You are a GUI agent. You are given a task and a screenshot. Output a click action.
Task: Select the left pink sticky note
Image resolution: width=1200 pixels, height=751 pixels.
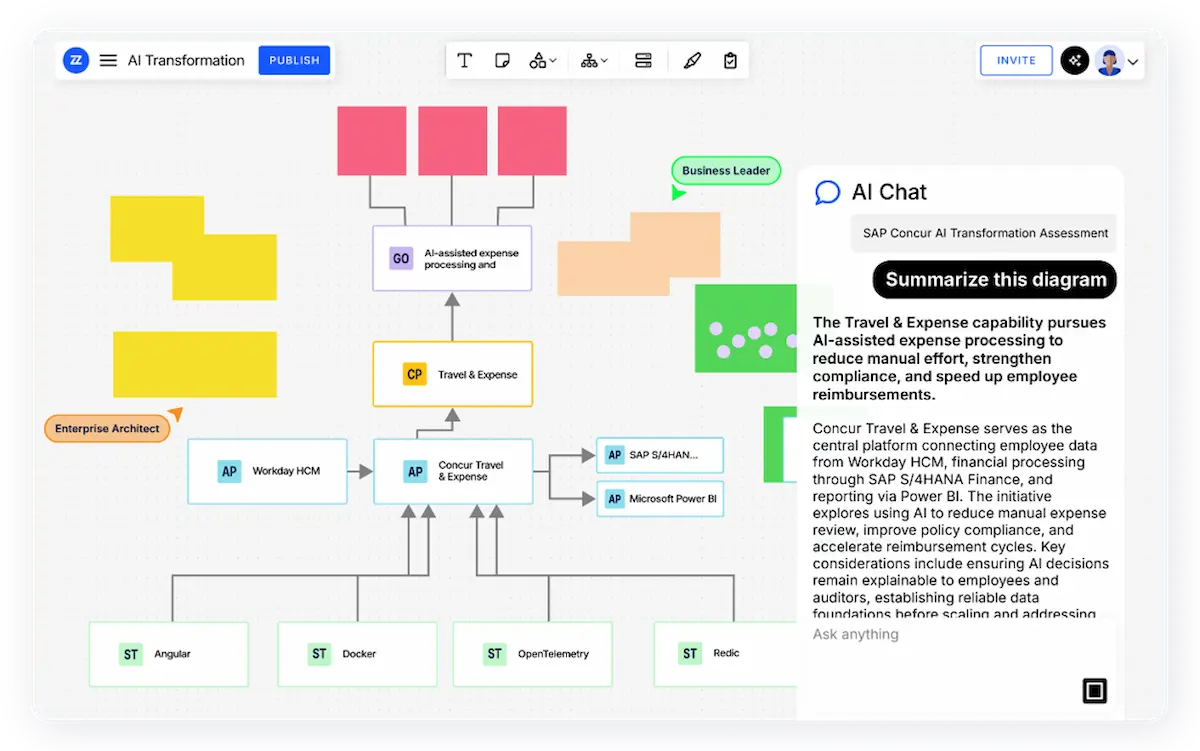point(371,141)
